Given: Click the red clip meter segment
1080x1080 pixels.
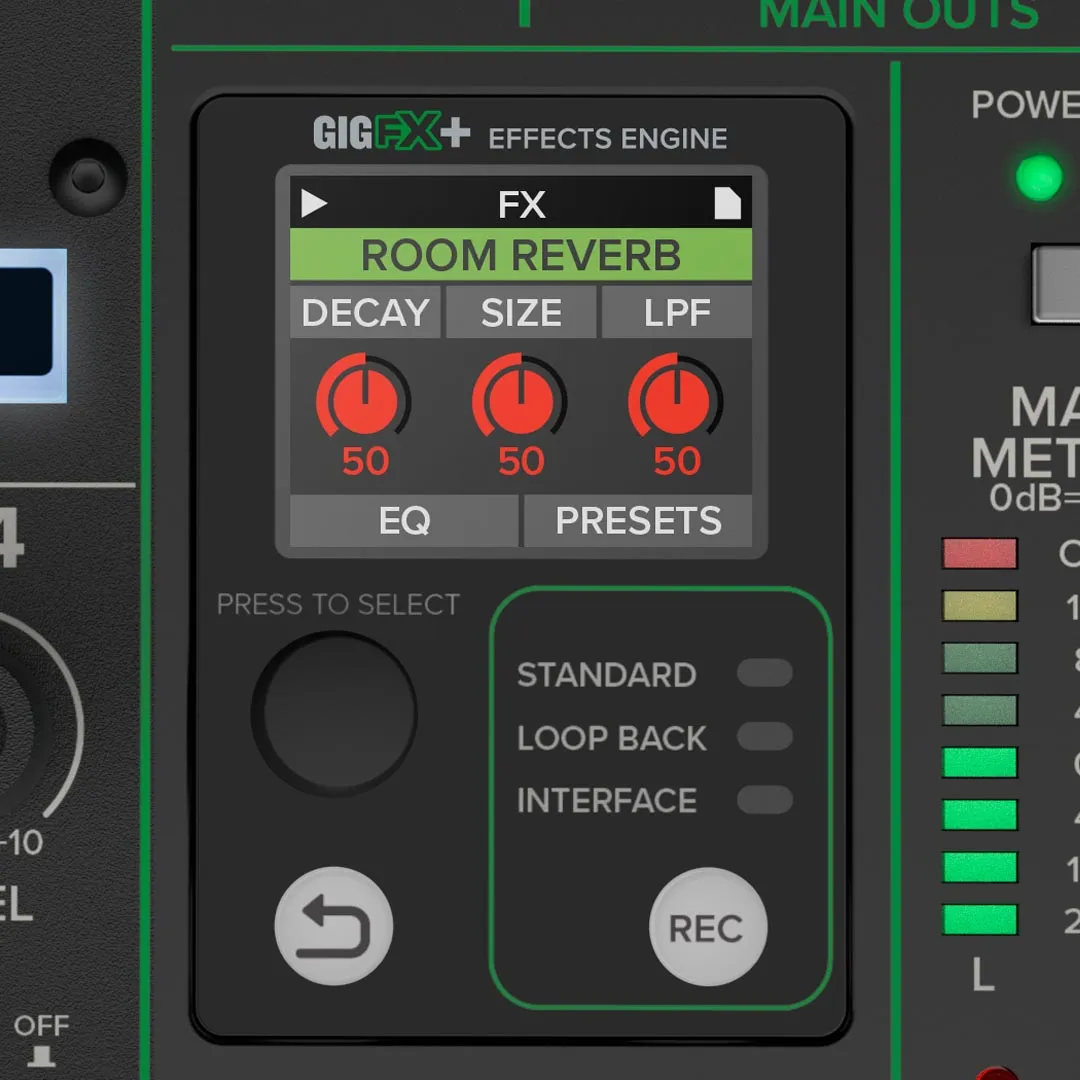Looking at the screenshot, I should 979,554.
